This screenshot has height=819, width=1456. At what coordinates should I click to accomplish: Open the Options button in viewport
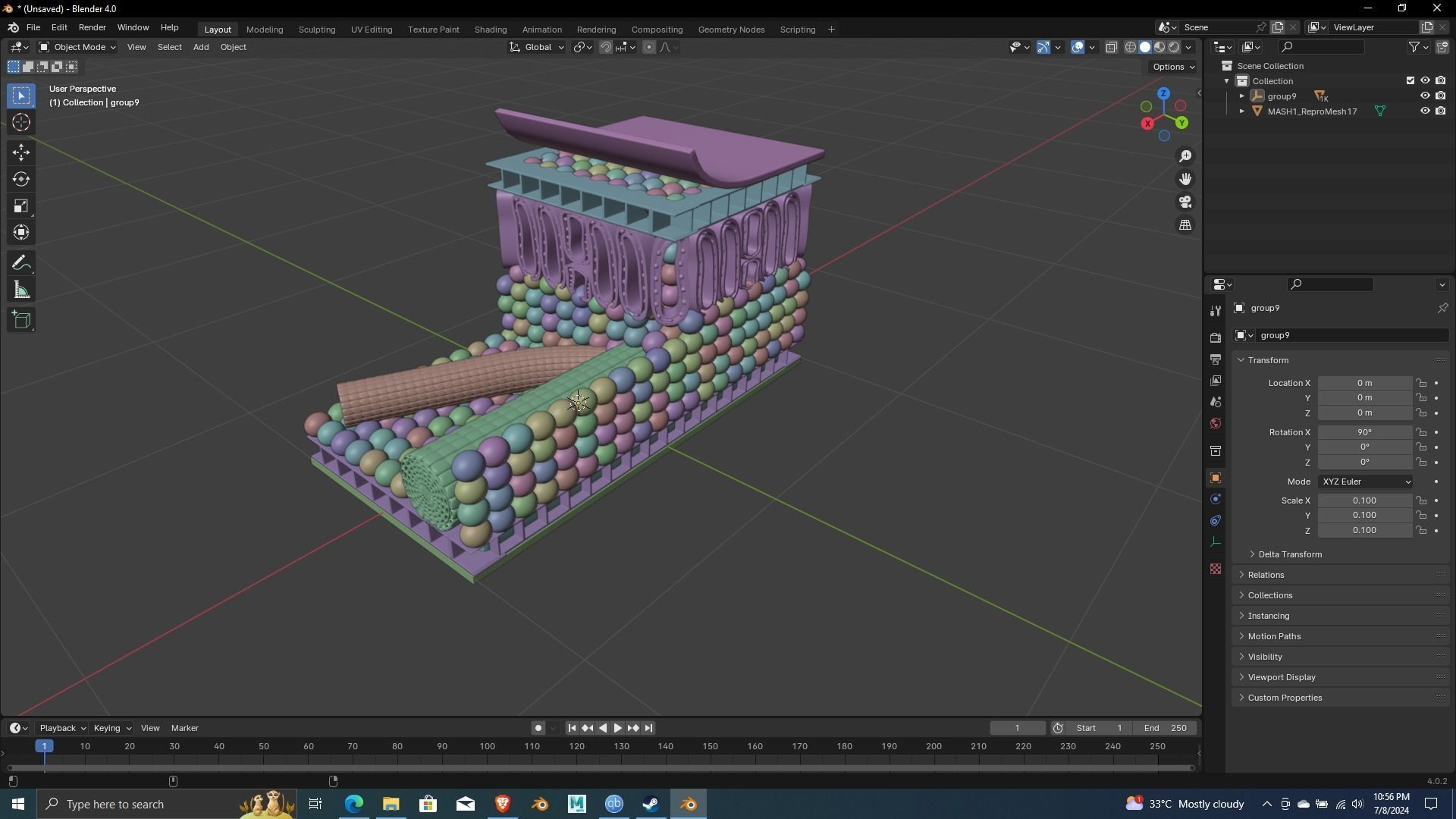pyautogui.click(x=1172, y=67)
